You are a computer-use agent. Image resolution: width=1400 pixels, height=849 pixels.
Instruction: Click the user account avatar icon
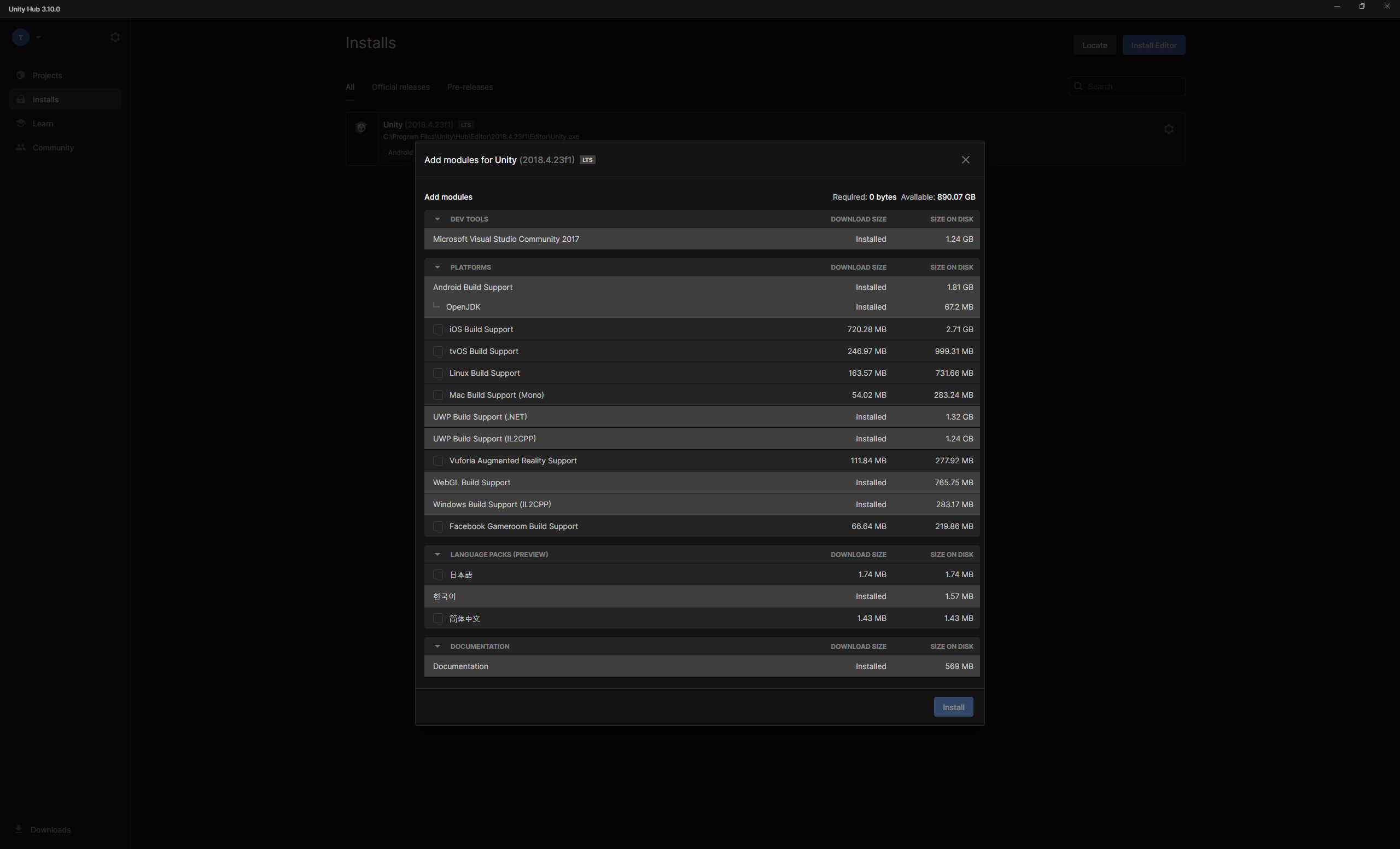(20, 38)
